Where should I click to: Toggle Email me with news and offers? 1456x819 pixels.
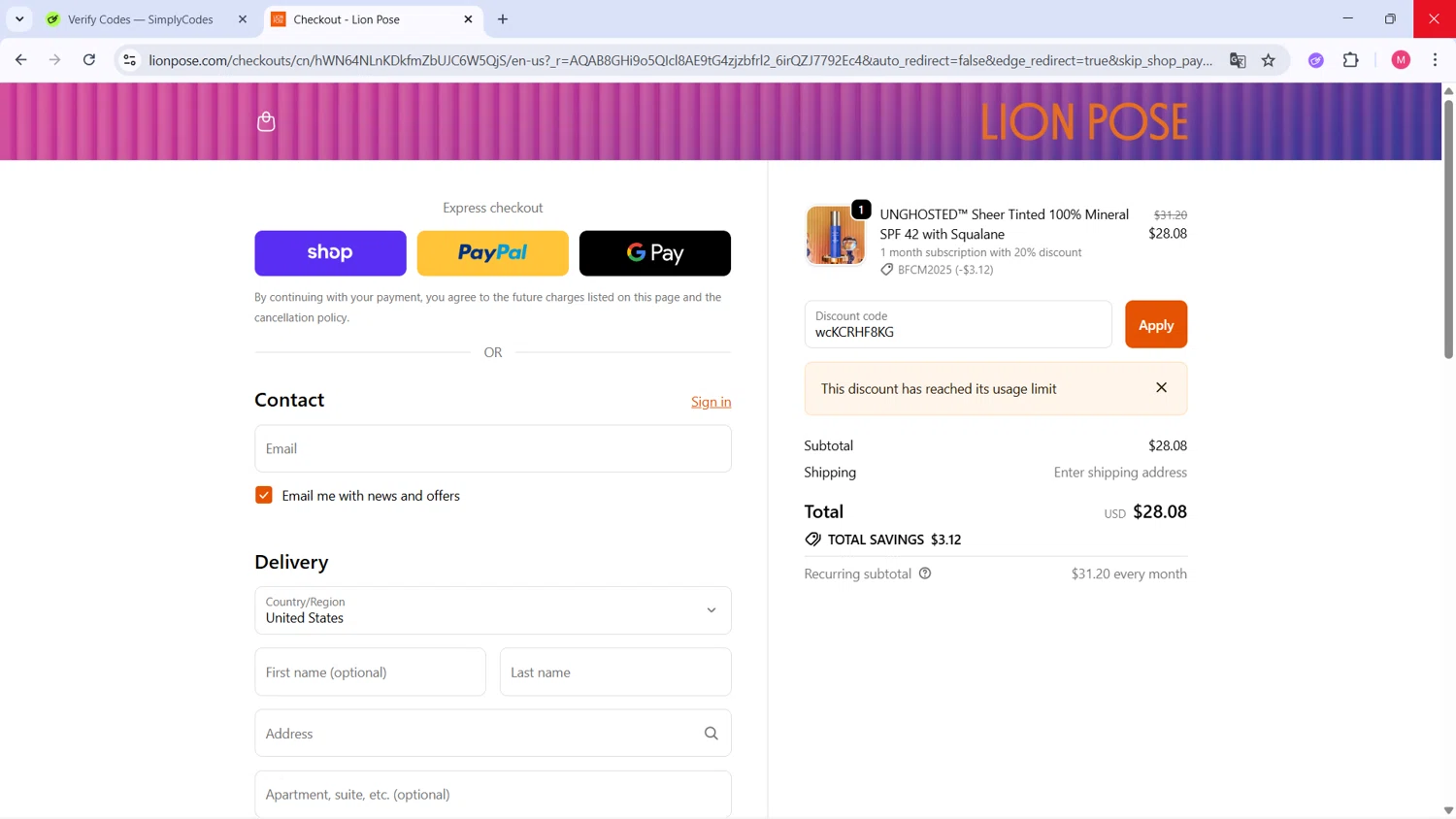click(x=264, y=495)
